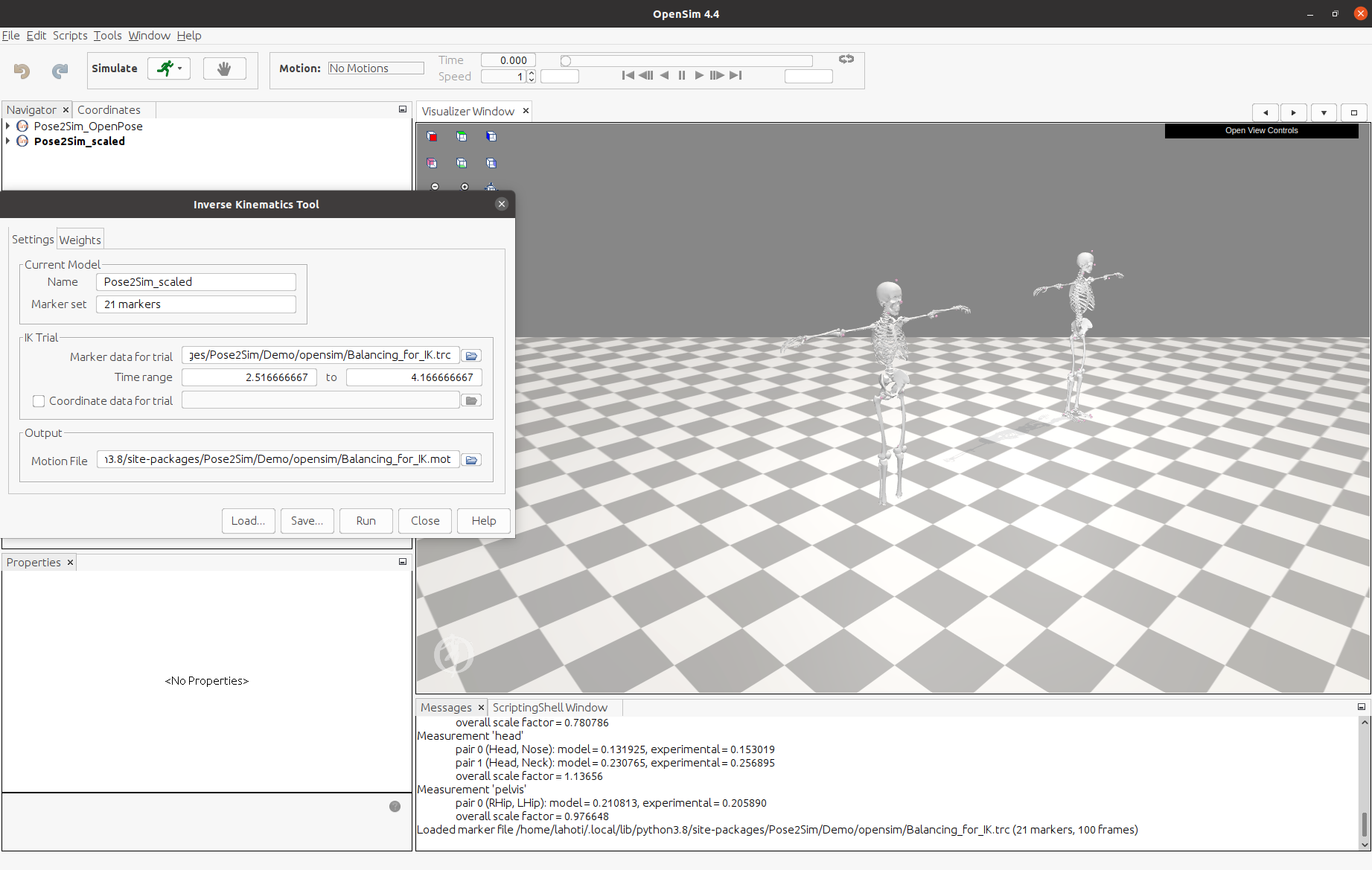
Task: Enable the Coordinate data for trial checkbox
Action: pyautogui.click(x=39, y=401)
